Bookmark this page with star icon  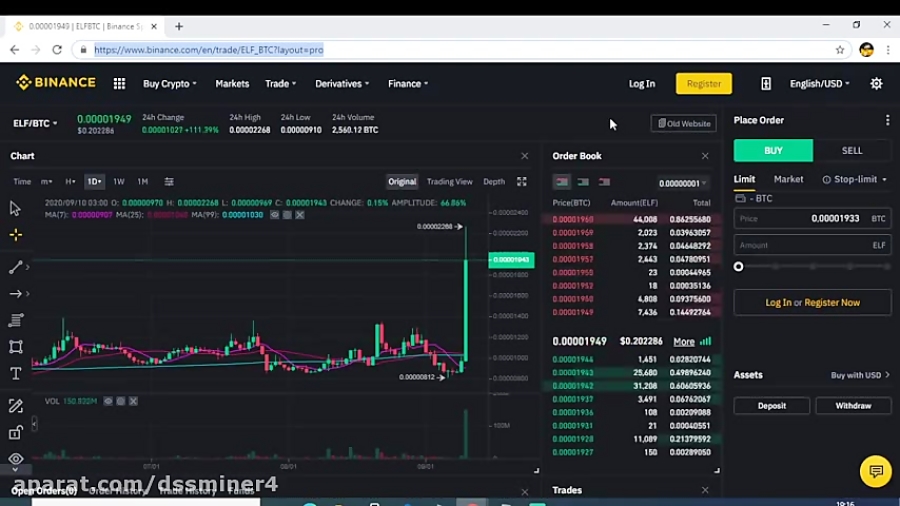pyautogui.click(x=840, y=50)
